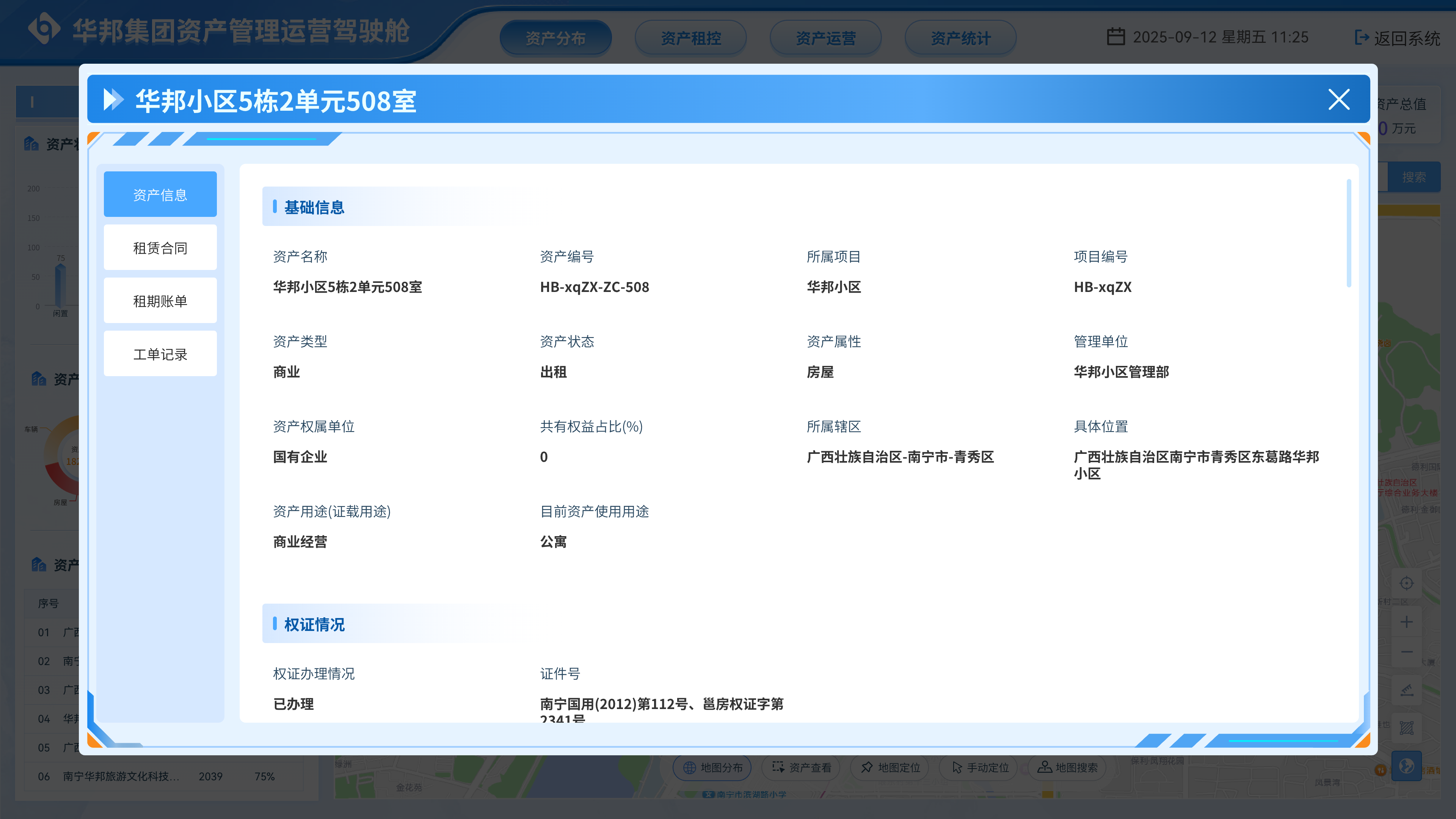Zoom out with the map minus icon

click(x=1406, y=652)
